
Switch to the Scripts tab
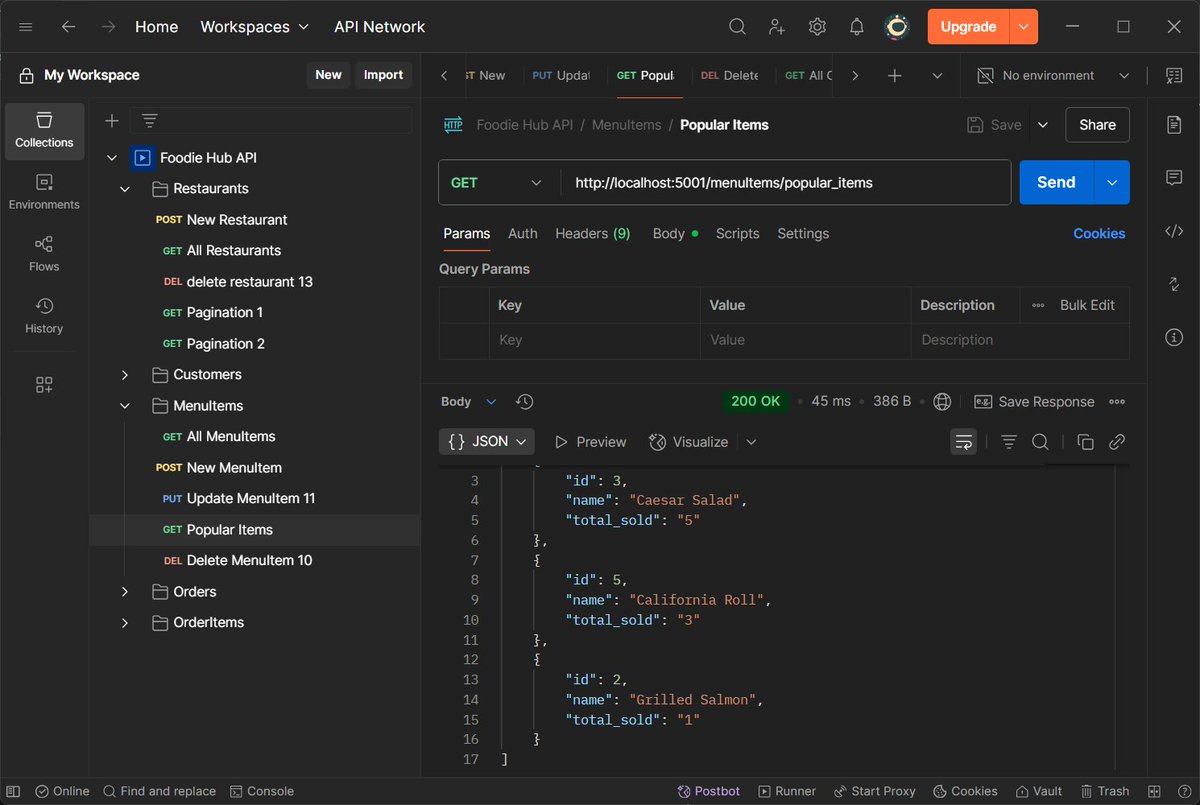point(738,233)
